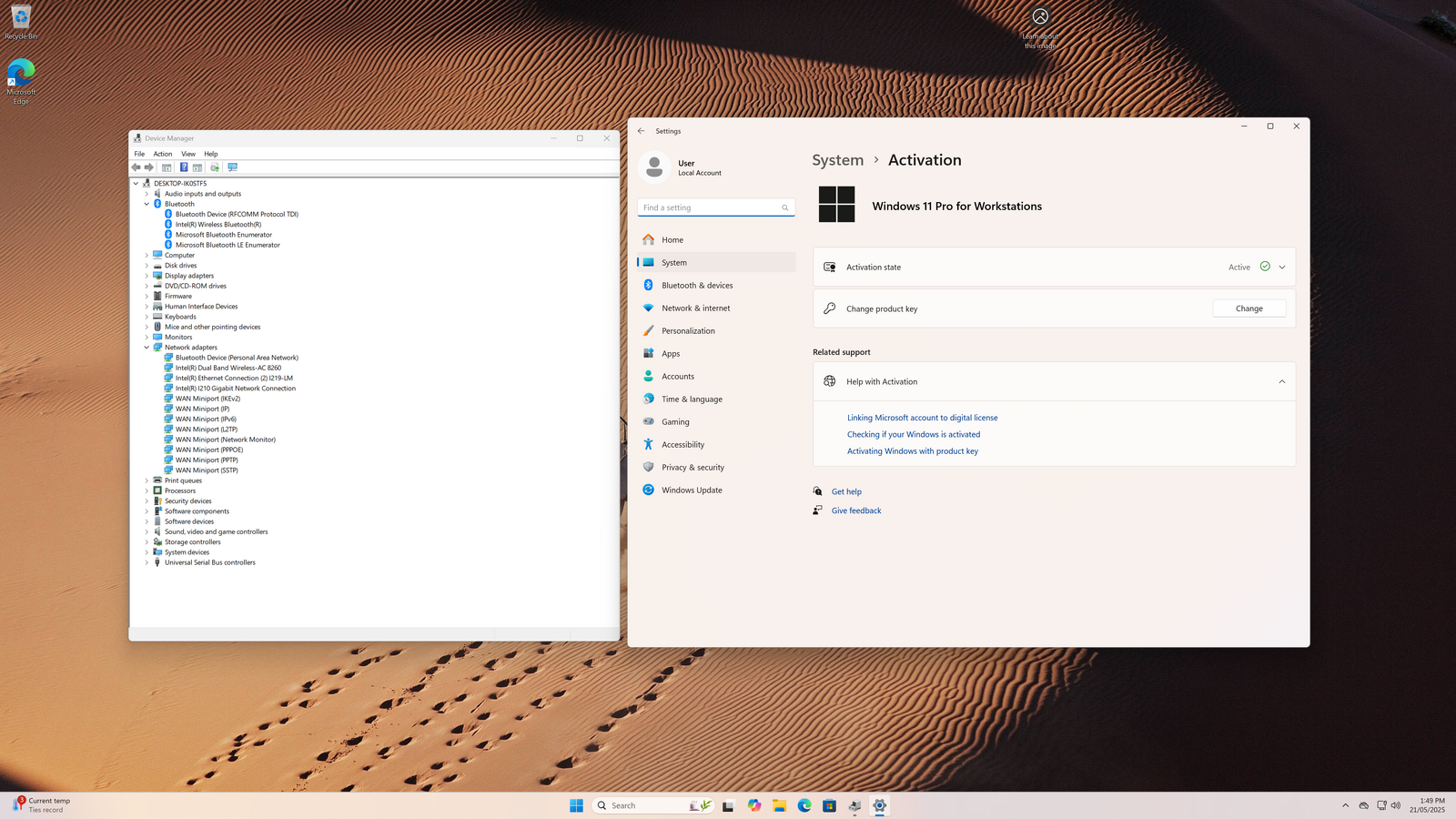Select Intel(R) Dual Band Wireless-AC 8260

(227, 368)
